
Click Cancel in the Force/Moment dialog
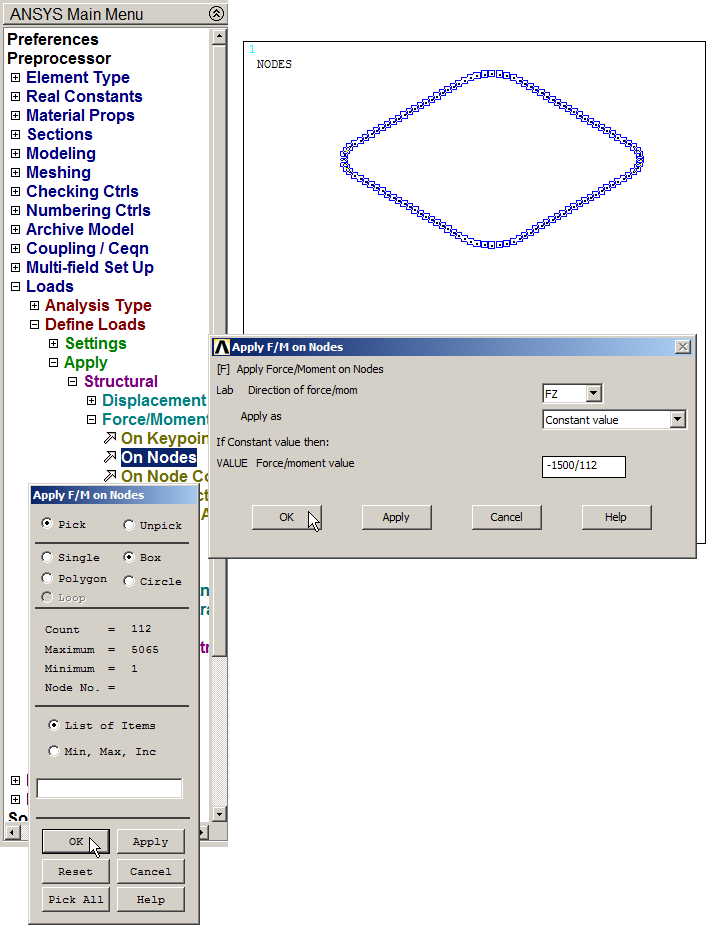(506, 517)
